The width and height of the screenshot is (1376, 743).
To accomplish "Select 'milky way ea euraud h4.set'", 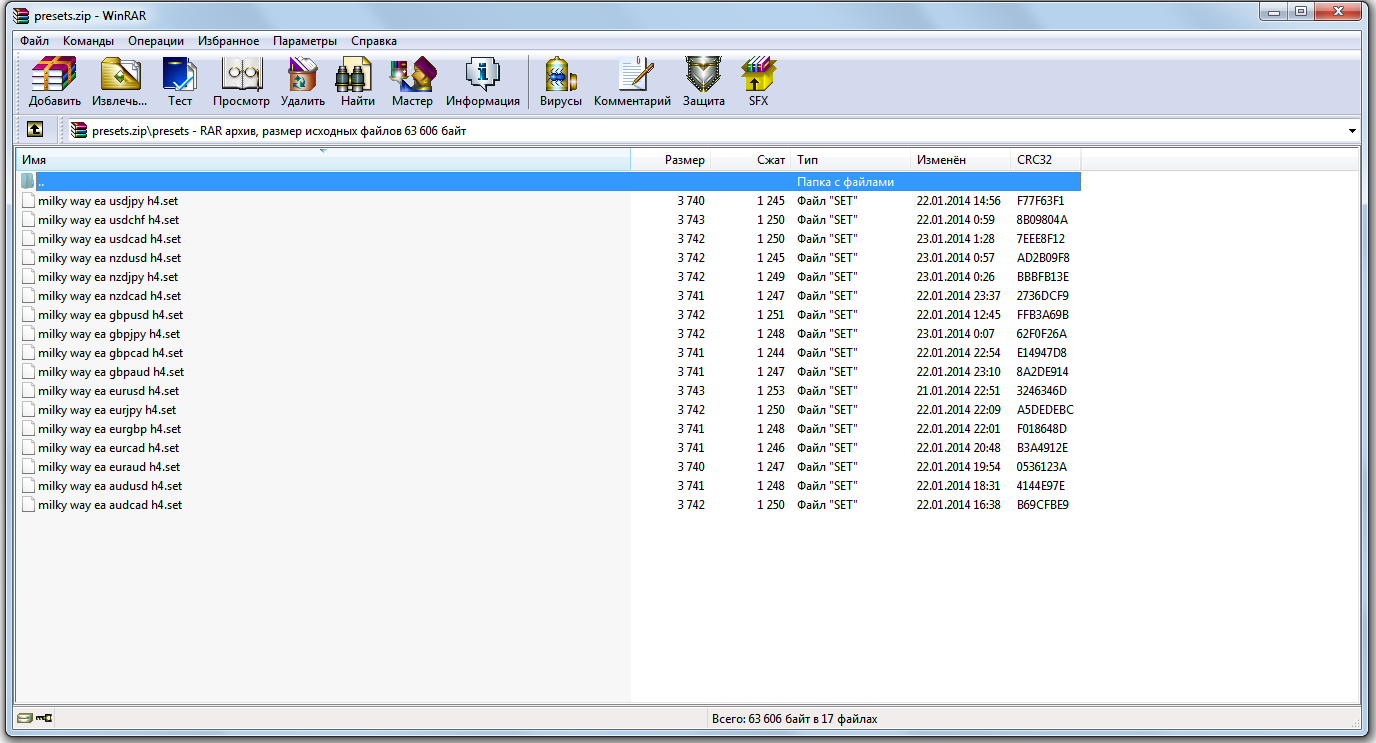I will [109, 467].
